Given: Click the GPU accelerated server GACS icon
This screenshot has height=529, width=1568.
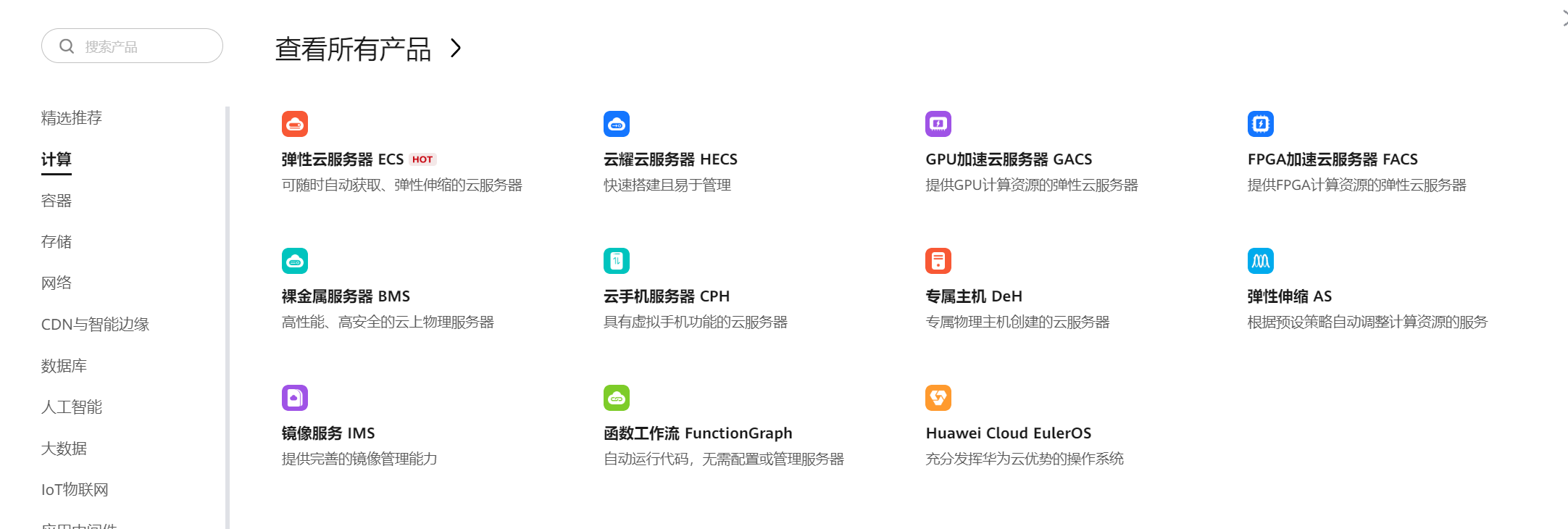Looking at the screenshot, I should click(938, 124).
